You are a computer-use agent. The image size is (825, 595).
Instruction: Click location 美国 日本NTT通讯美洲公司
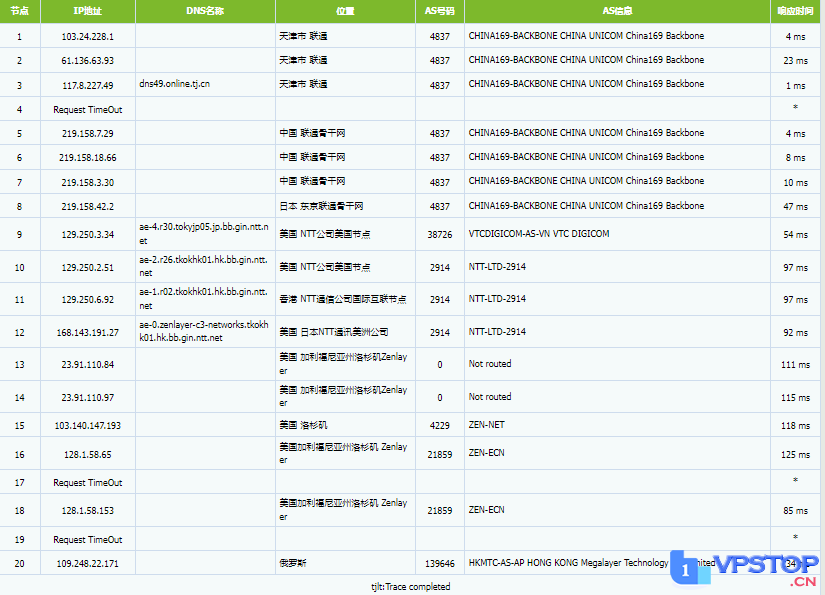point(334,332)
